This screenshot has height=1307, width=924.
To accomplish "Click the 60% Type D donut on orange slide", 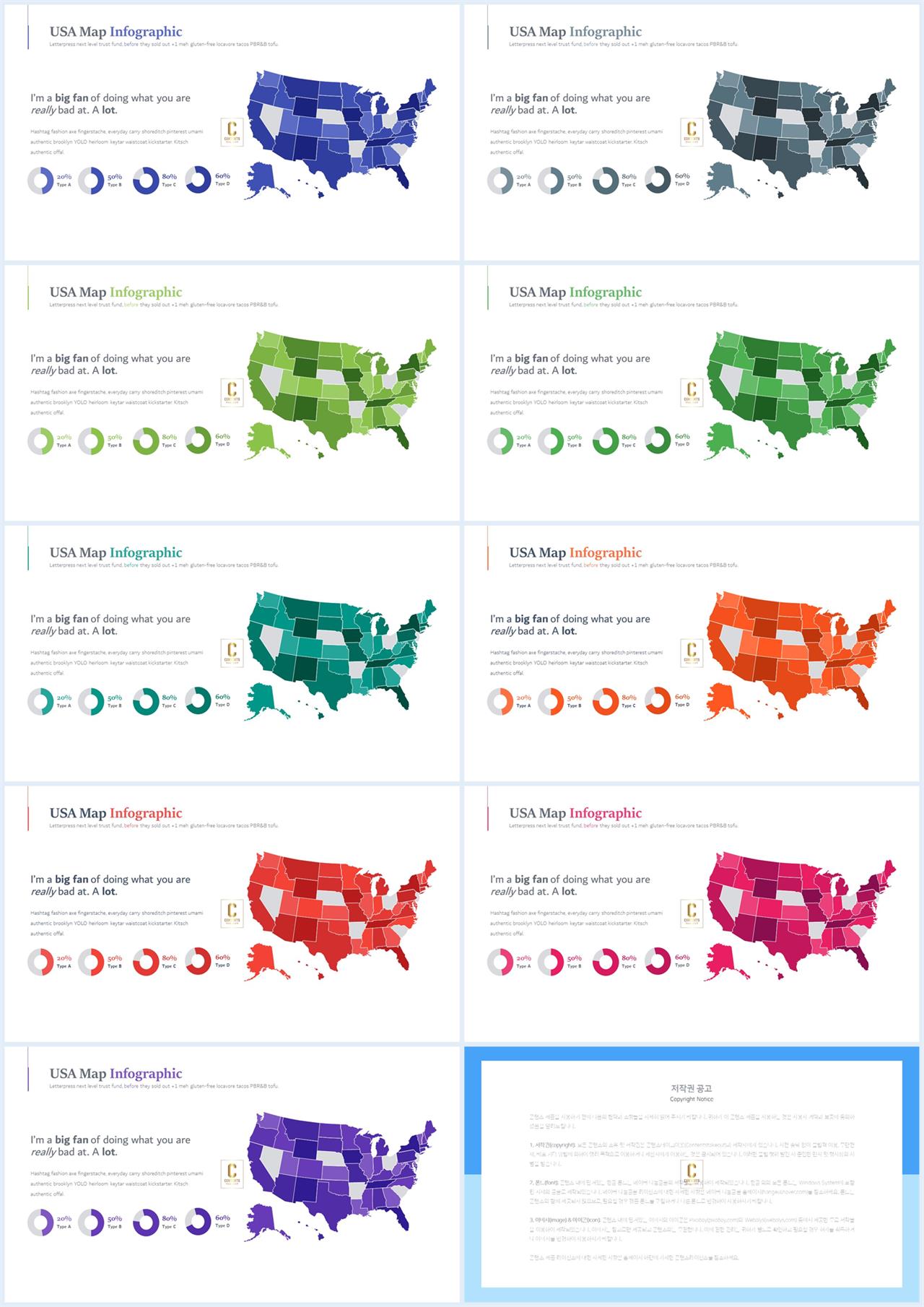I will coord(658,700).
